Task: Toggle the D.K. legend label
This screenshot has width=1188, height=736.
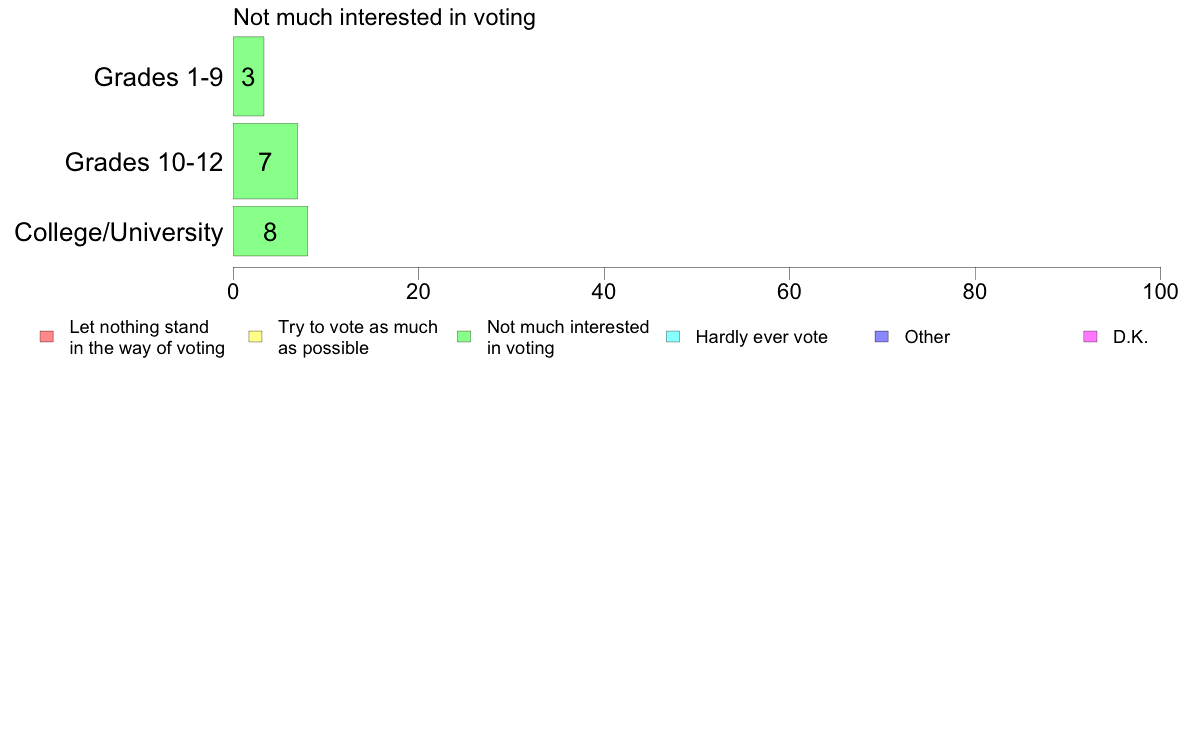Action: 1130,337
